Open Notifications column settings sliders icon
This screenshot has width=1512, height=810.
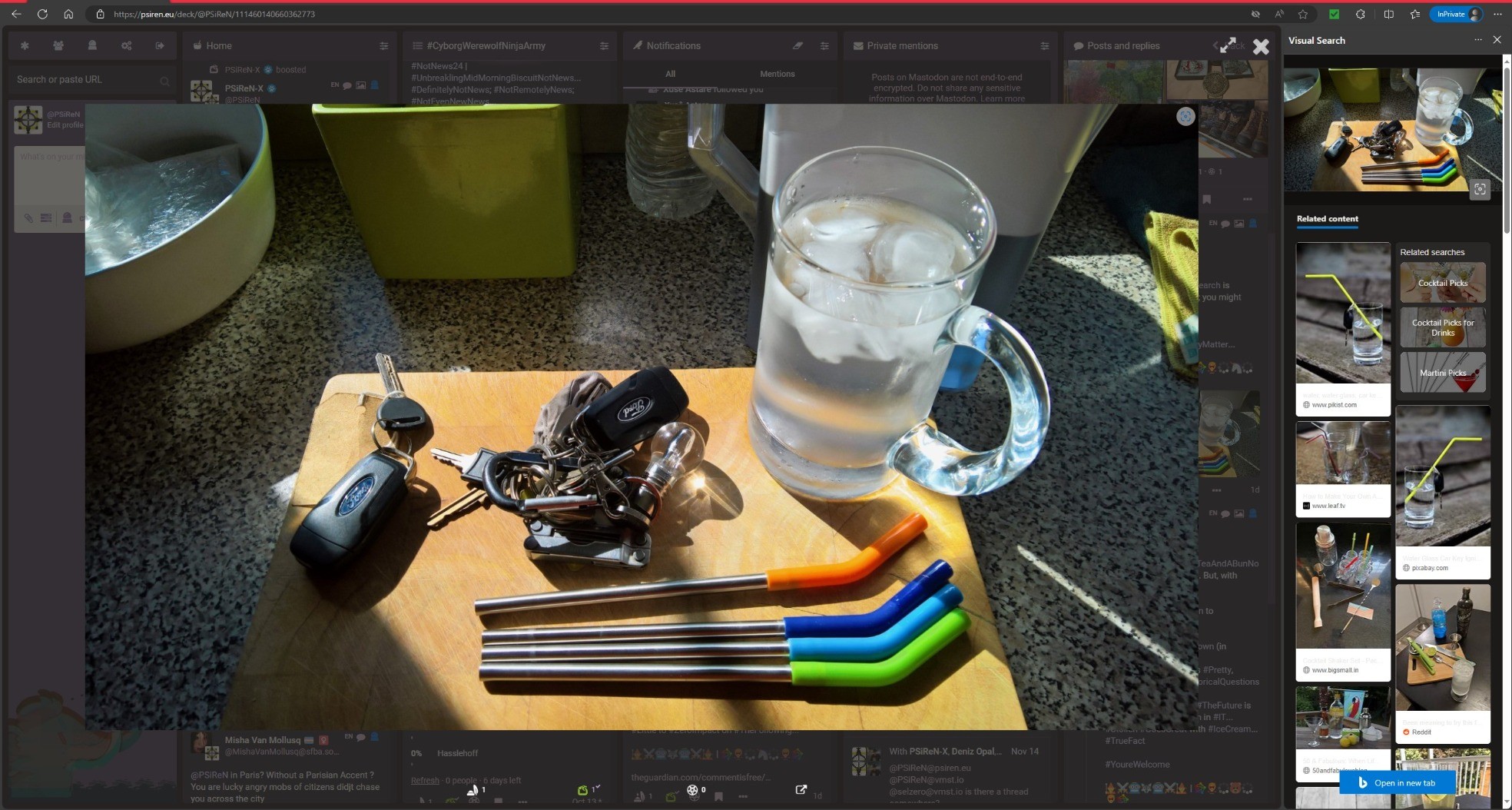click(824, 46)
